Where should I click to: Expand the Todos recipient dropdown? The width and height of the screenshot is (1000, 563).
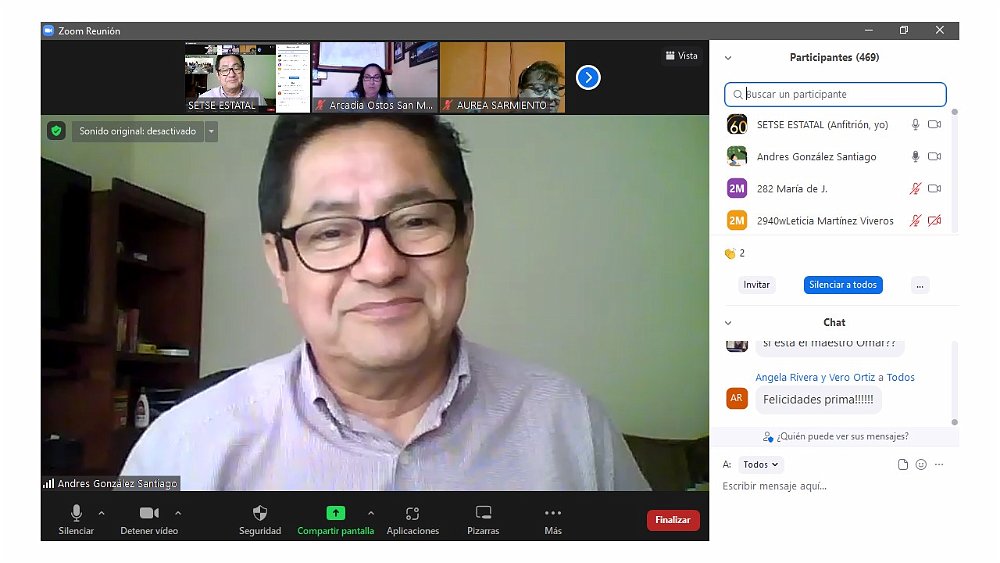(761, 465)
